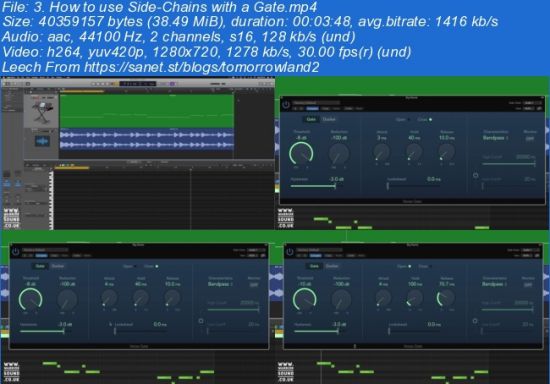The height and width of the screenshot is (384, 550).
Task: Click highlighted Compare button on gate with 100 ms hold
Action: tap(315, 256)
